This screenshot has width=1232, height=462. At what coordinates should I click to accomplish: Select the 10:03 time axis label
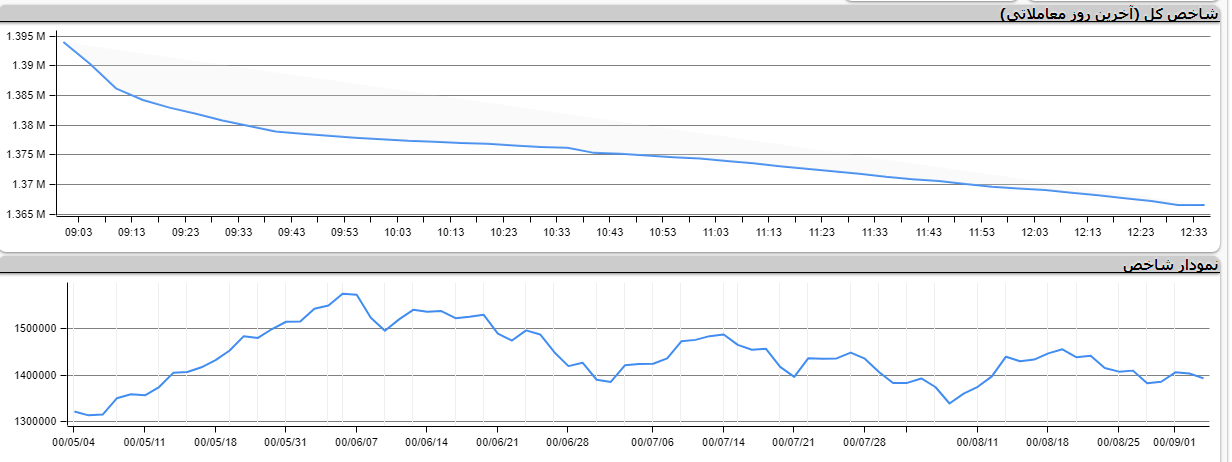398,232
